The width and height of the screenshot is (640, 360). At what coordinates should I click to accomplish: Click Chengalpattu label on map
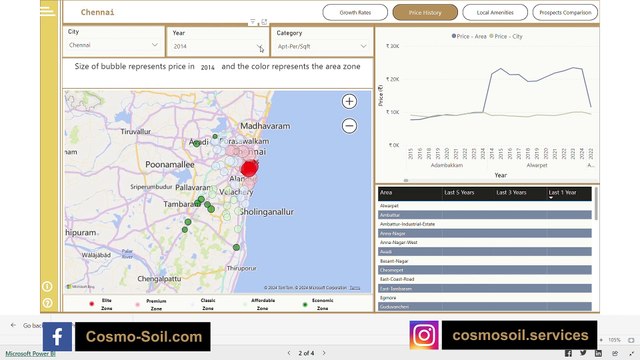(159, 279)
